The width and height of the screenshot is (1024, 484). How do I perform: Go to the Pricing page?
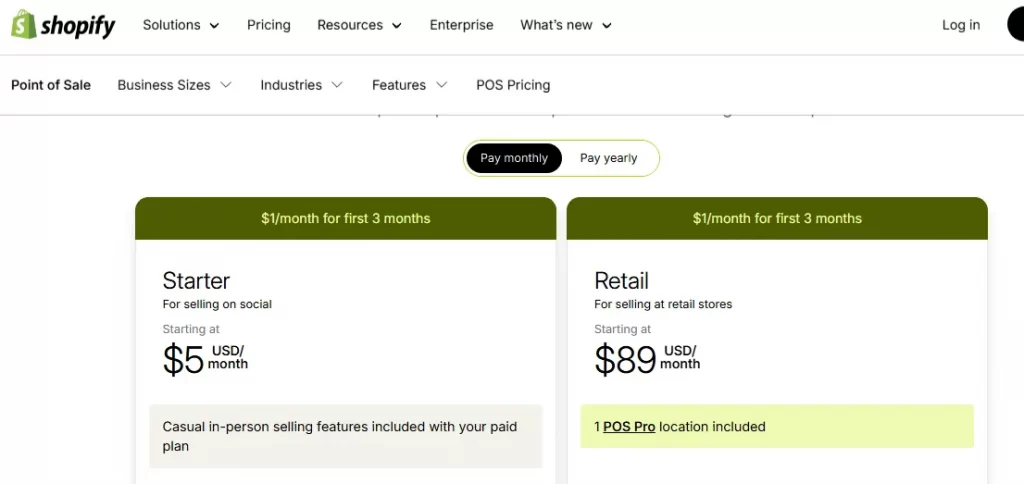pos(268,25)
